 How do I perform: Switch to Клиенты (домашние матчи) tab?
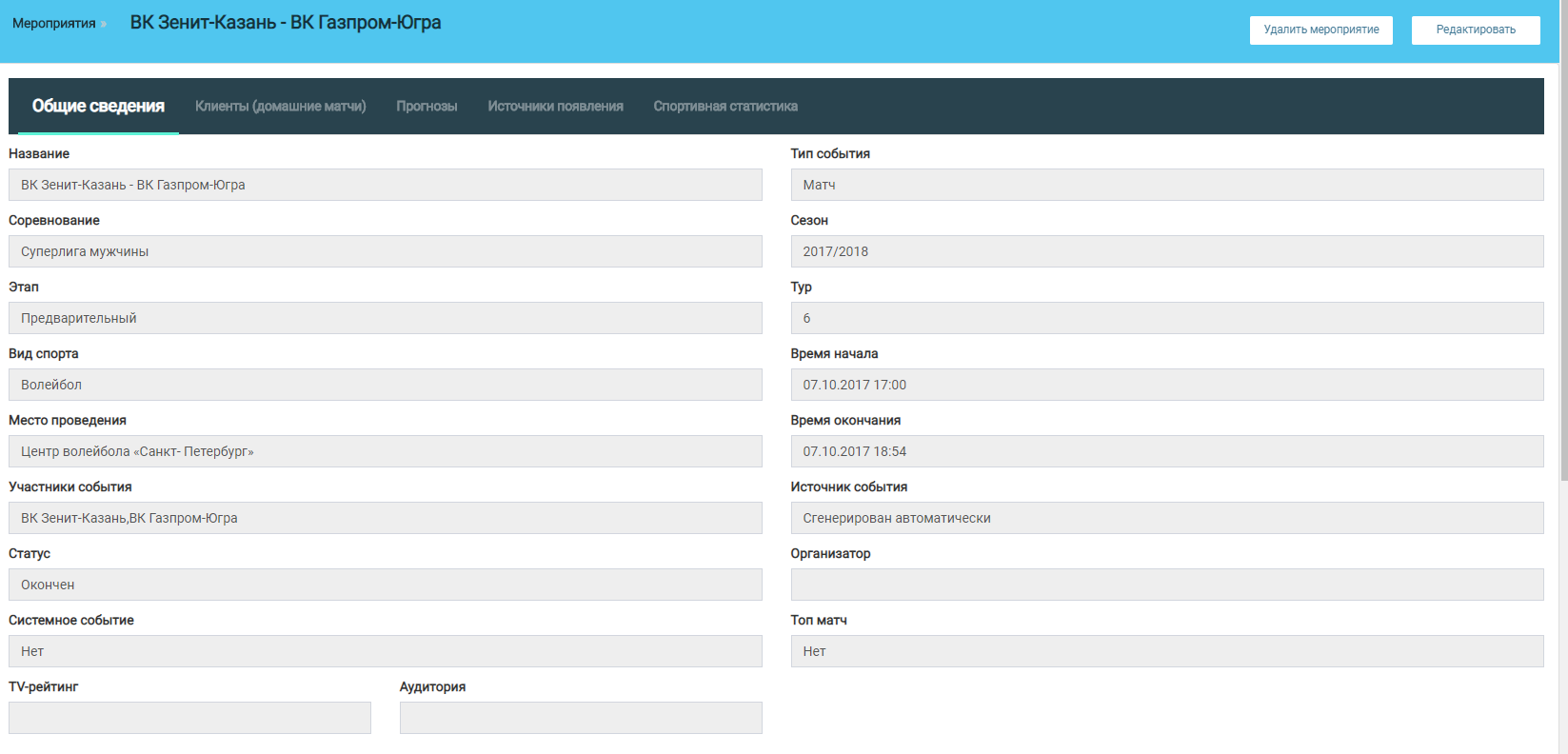click(x=280, y=107)
